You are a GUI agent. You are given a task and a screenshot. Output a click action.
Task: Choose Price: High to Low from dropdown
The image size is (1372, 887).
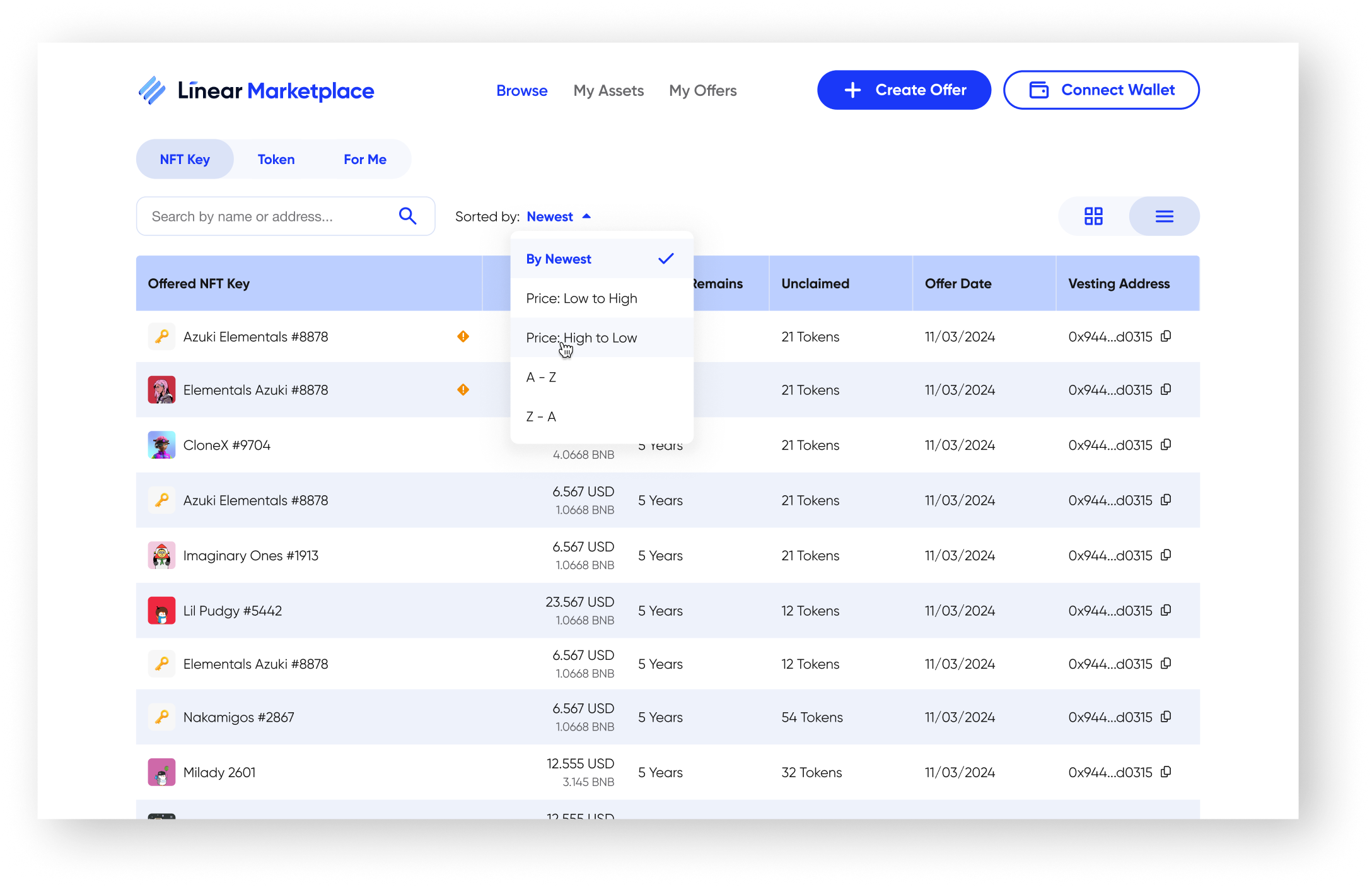click(581, 338)
